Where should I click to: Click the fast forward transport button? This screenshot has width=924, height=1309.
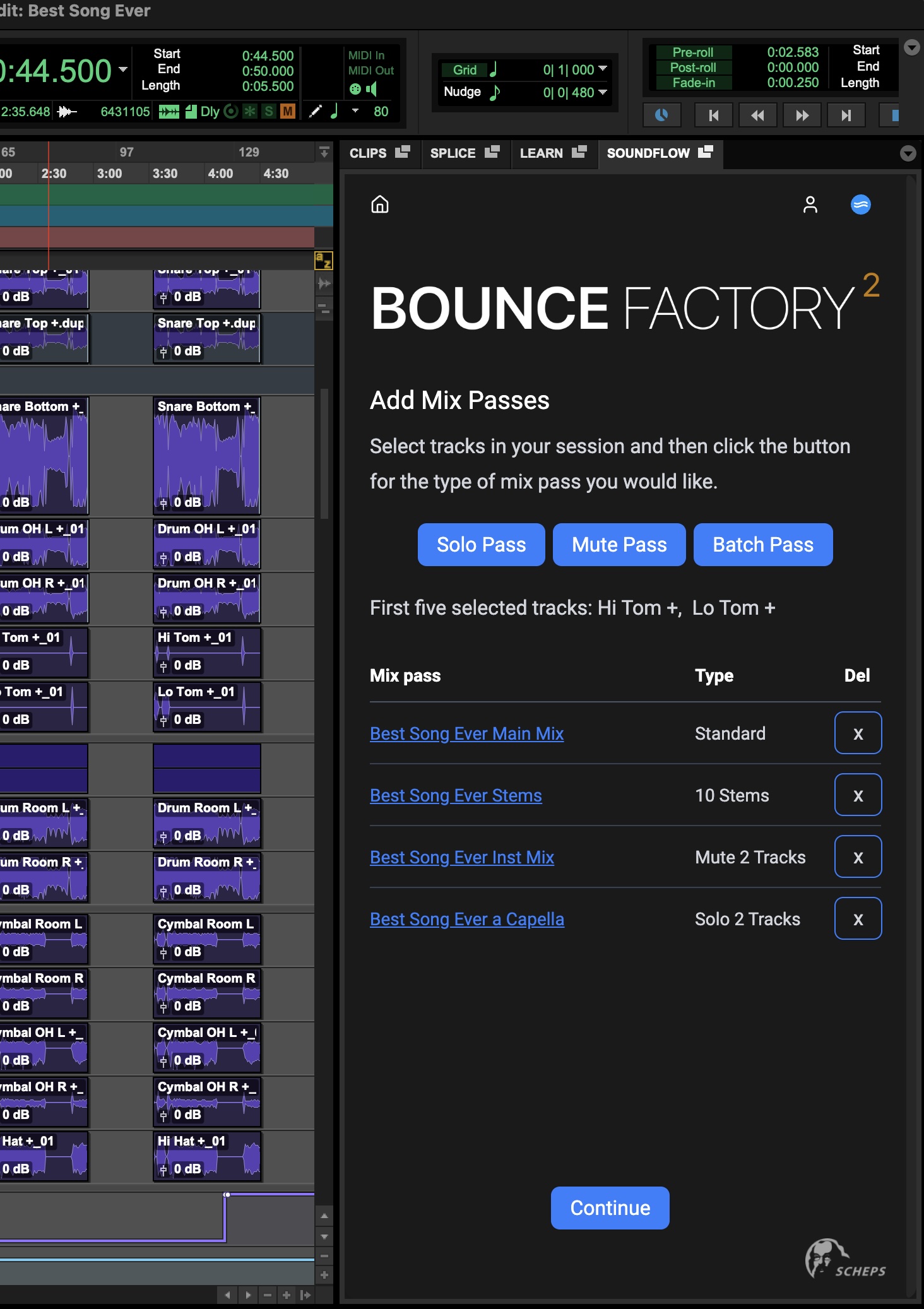pos(802,115)
